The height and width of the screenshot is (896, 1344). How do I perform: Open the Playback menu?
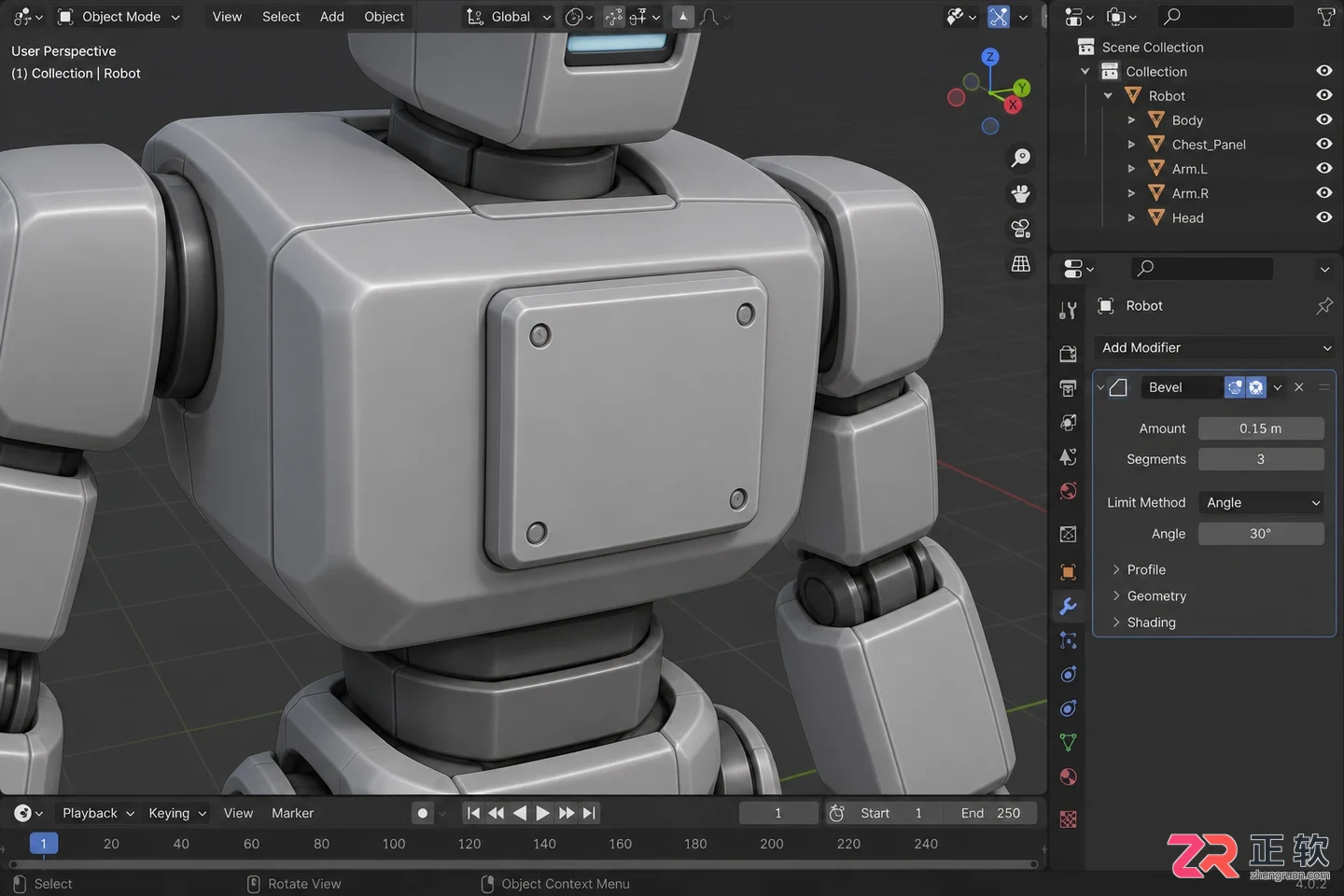click(x=98, y=814)
